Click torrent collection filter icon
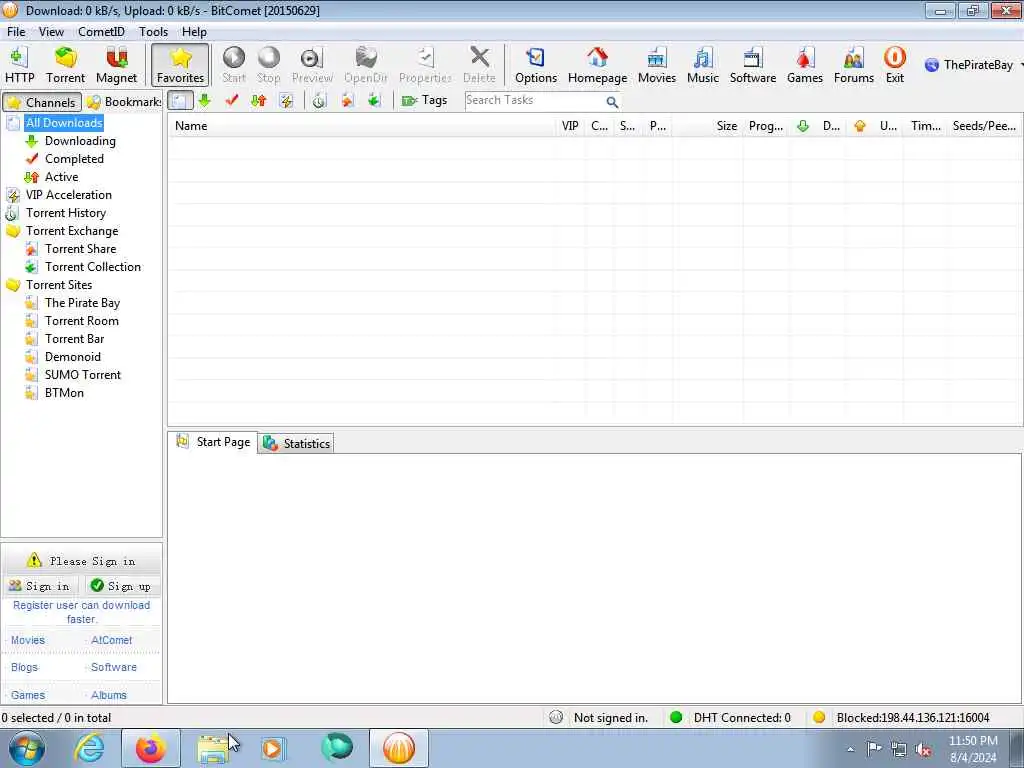Screen dimensions: 1024x768 click(x=374, y=101)
